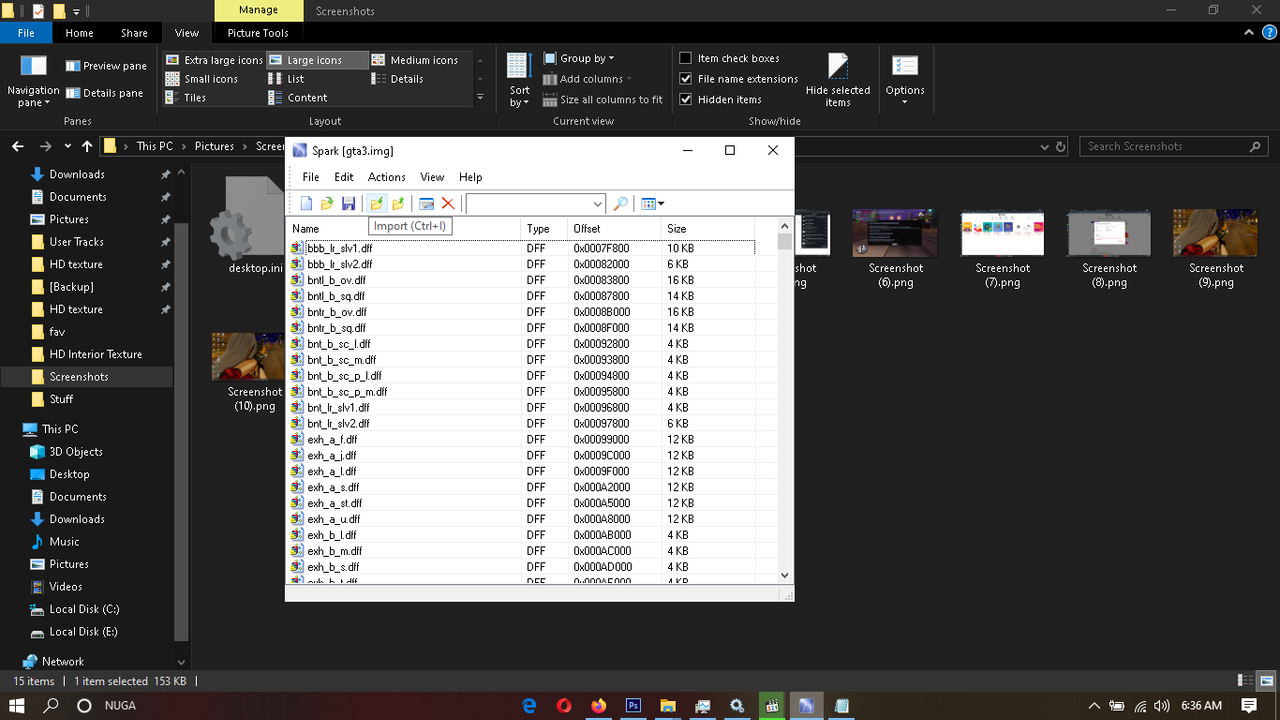The height and width of the screenshot is (720, 1280).
Task: Open the View menu in Spark
Action: [x=432, y=177]
